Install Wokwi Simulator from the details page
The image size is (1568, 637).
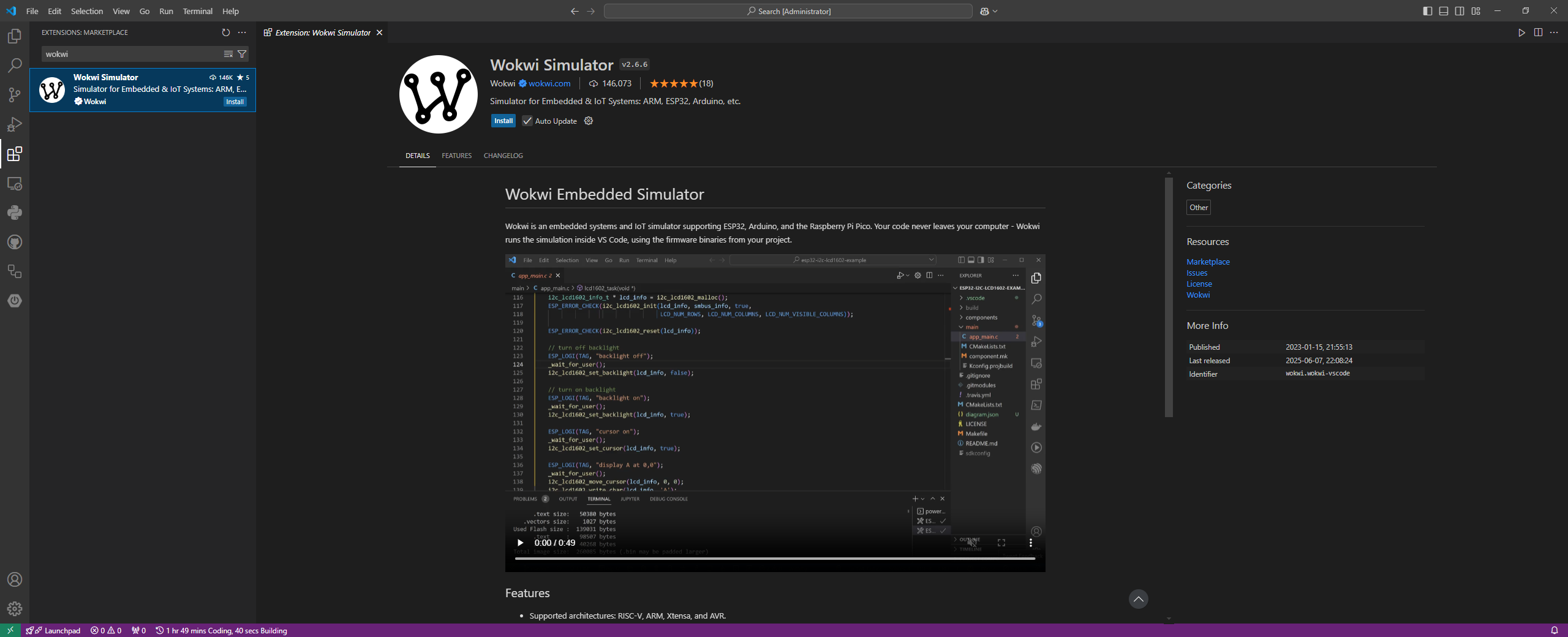click(503, 121)
